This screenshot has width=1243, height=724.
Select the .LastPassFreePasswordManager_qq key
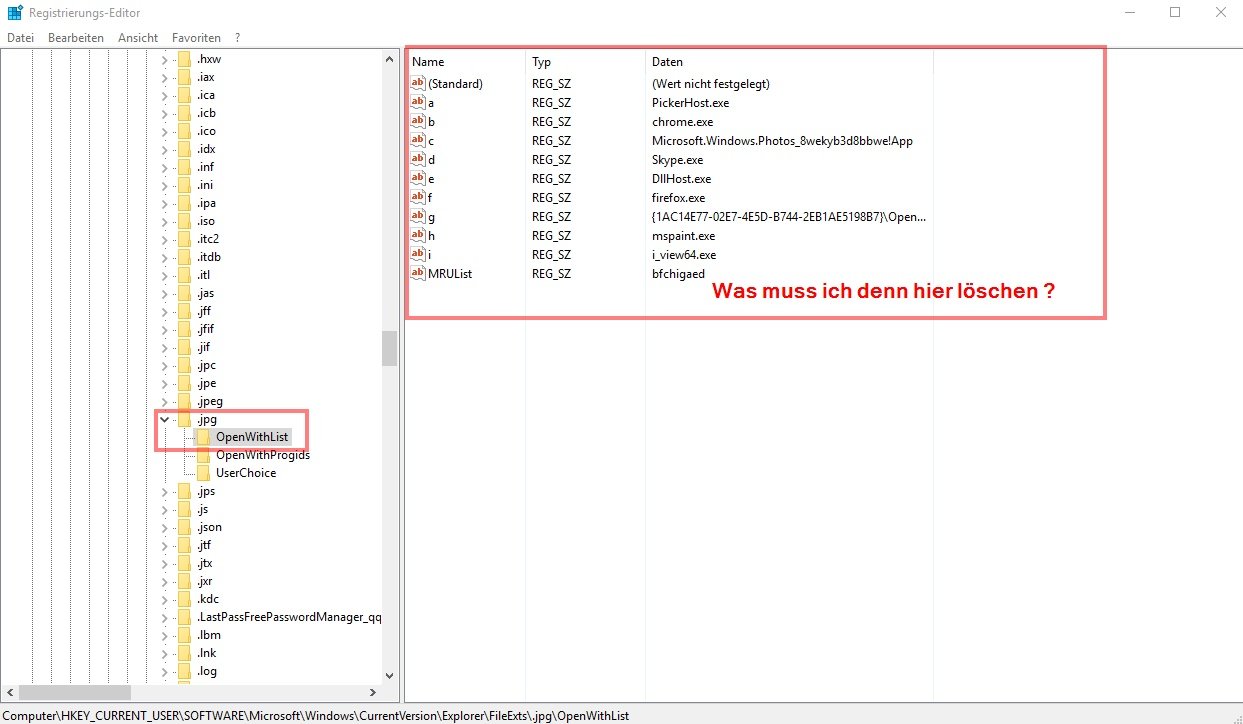pos(289,617)
